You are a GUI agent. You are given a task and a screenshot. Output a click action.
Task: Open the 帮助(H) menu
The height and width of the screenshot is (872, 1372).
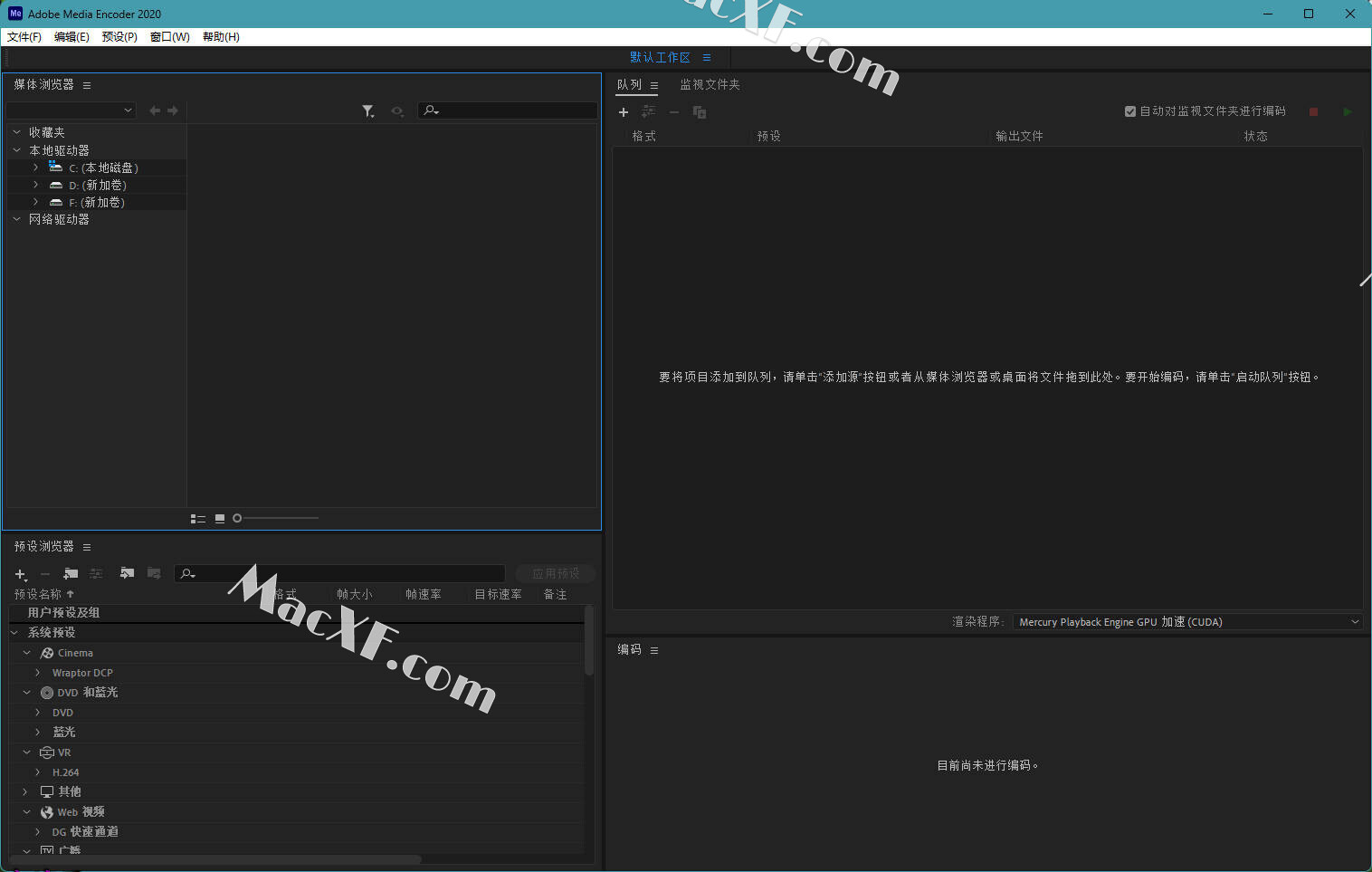(x=221, y=37)
